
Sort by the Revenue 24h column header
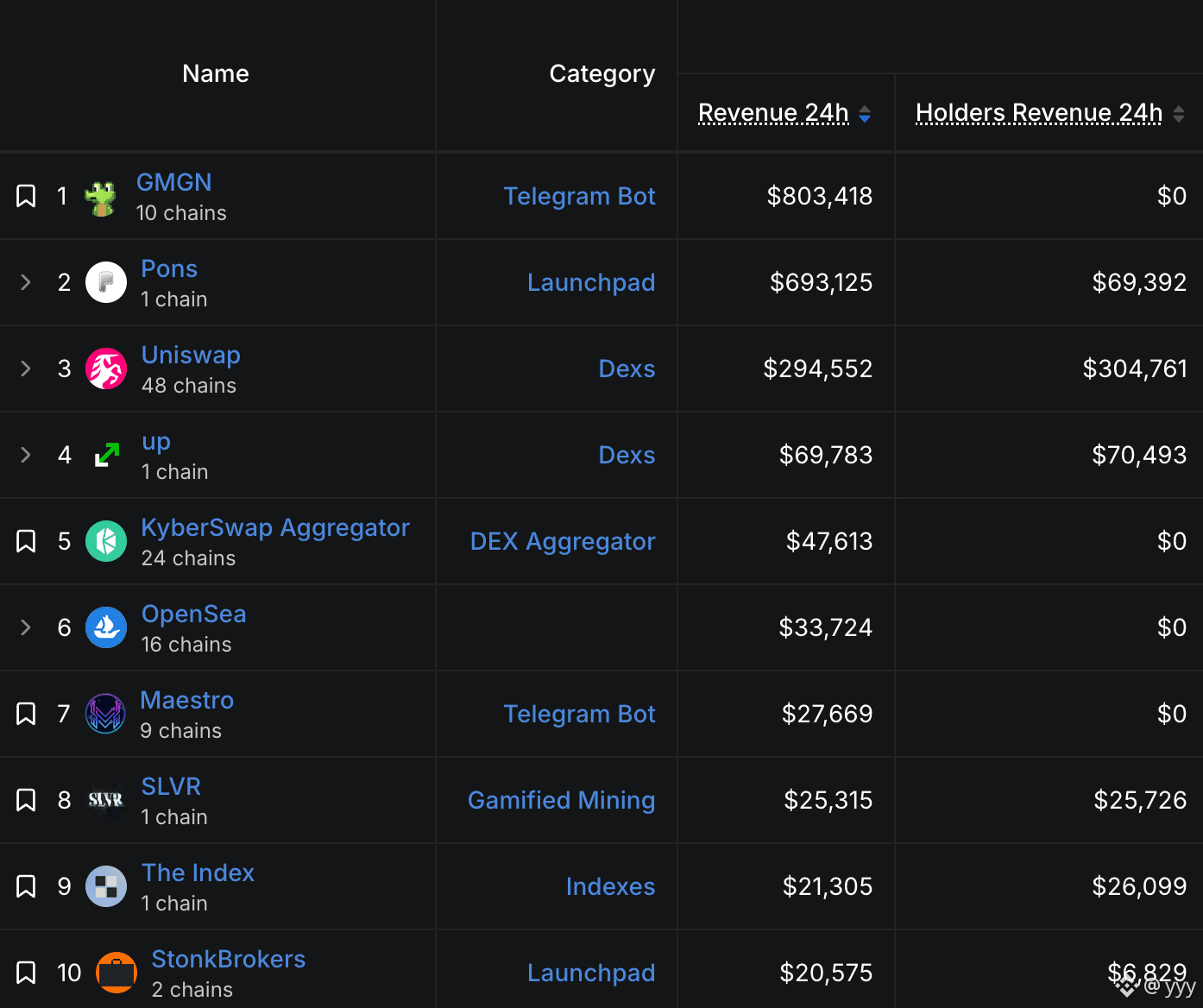click(x=773, y=113)
